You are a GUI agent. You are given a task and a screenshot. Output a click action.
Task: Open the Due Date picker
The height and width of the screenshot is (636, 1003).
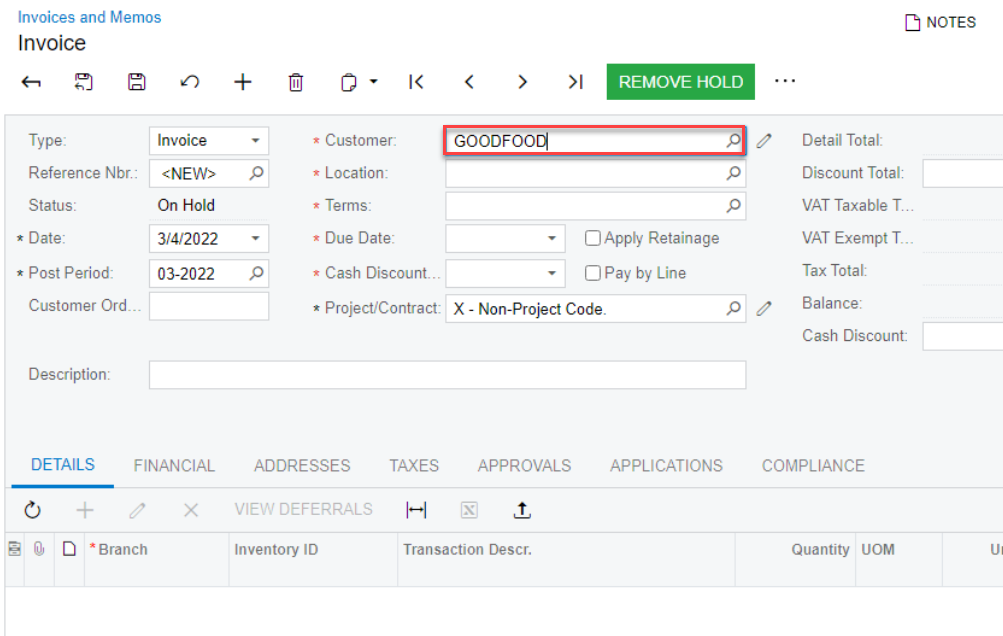click(x=550, y=238)
